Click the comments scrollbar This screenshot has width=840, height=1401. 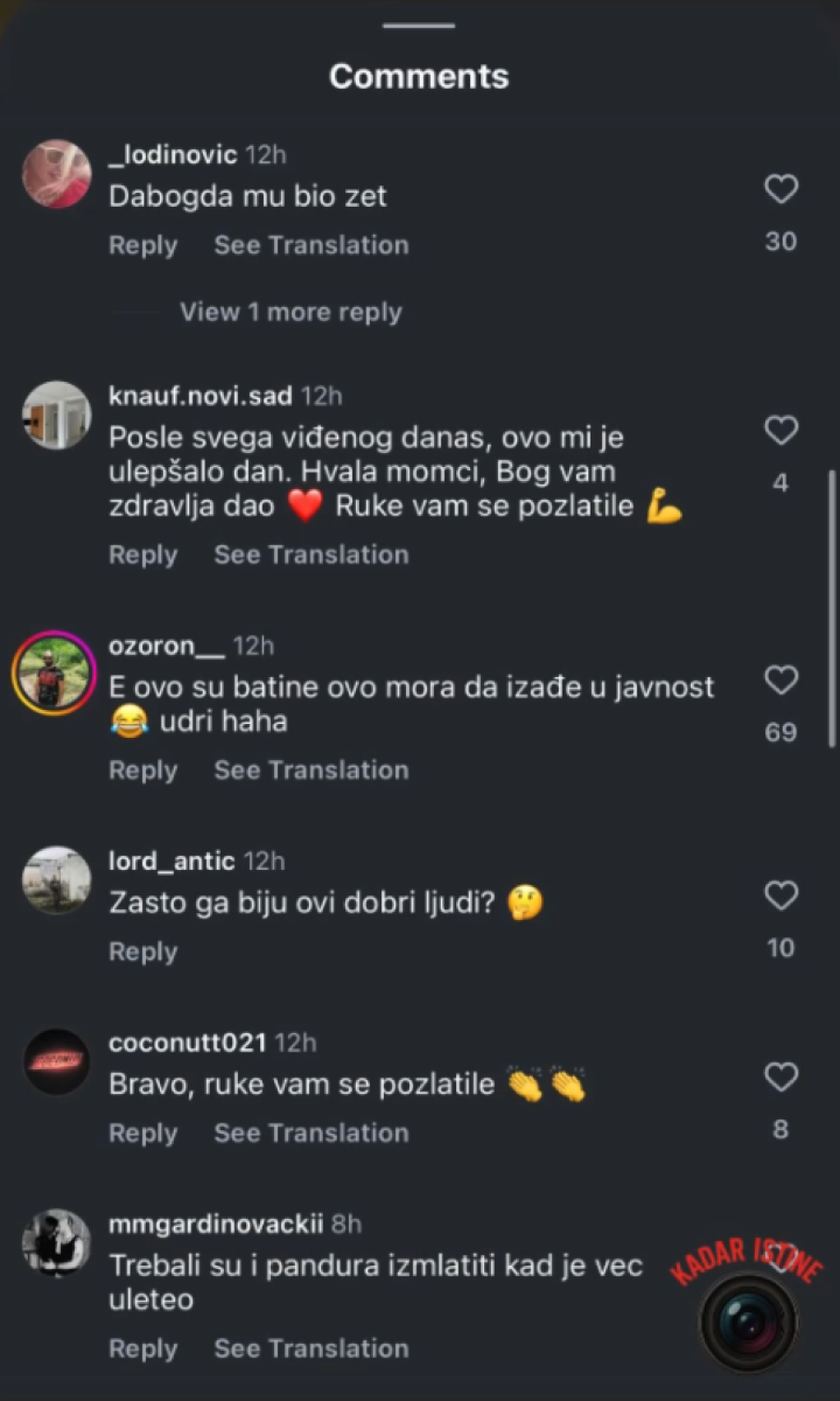(833, 607)
